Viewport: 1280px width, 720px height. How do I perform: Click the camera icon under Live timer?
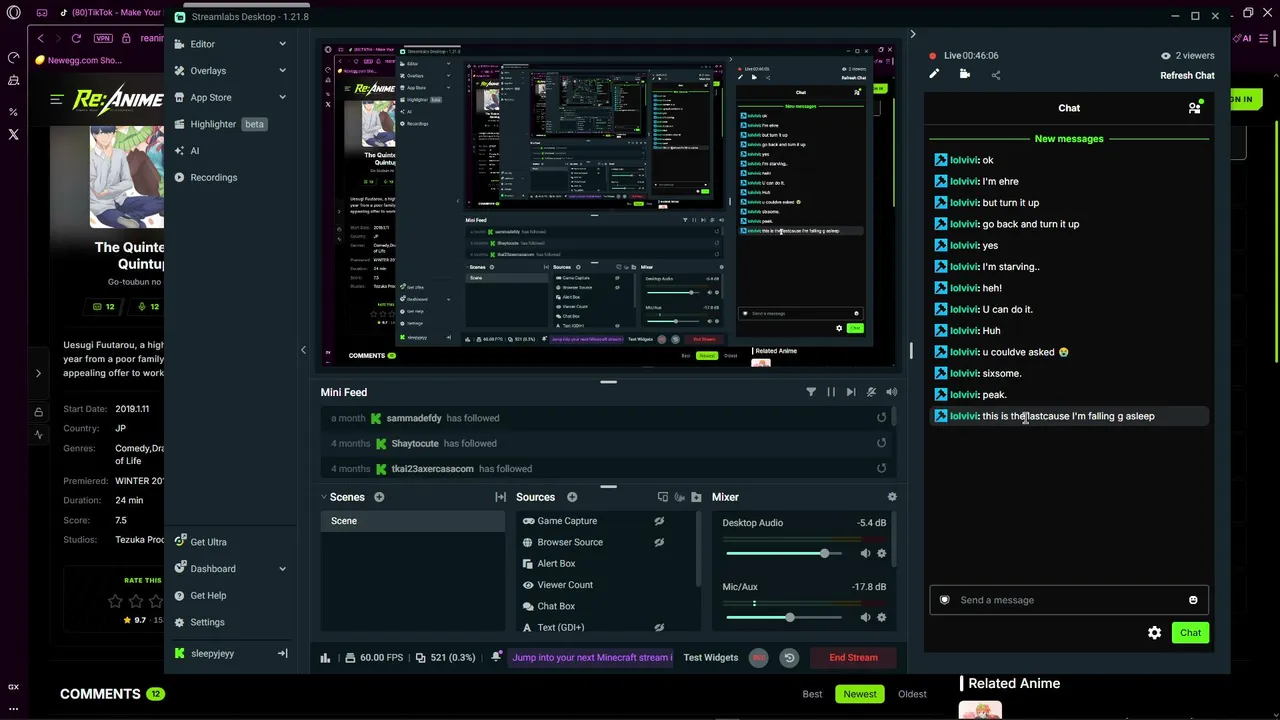pos(964,74)
